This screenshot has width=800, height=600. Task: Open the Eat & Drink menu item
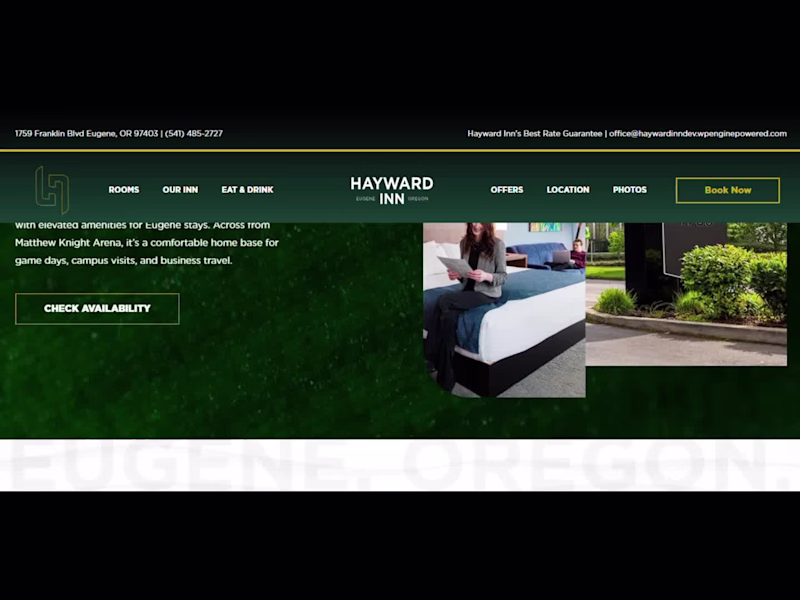click(x=247, y=190)
